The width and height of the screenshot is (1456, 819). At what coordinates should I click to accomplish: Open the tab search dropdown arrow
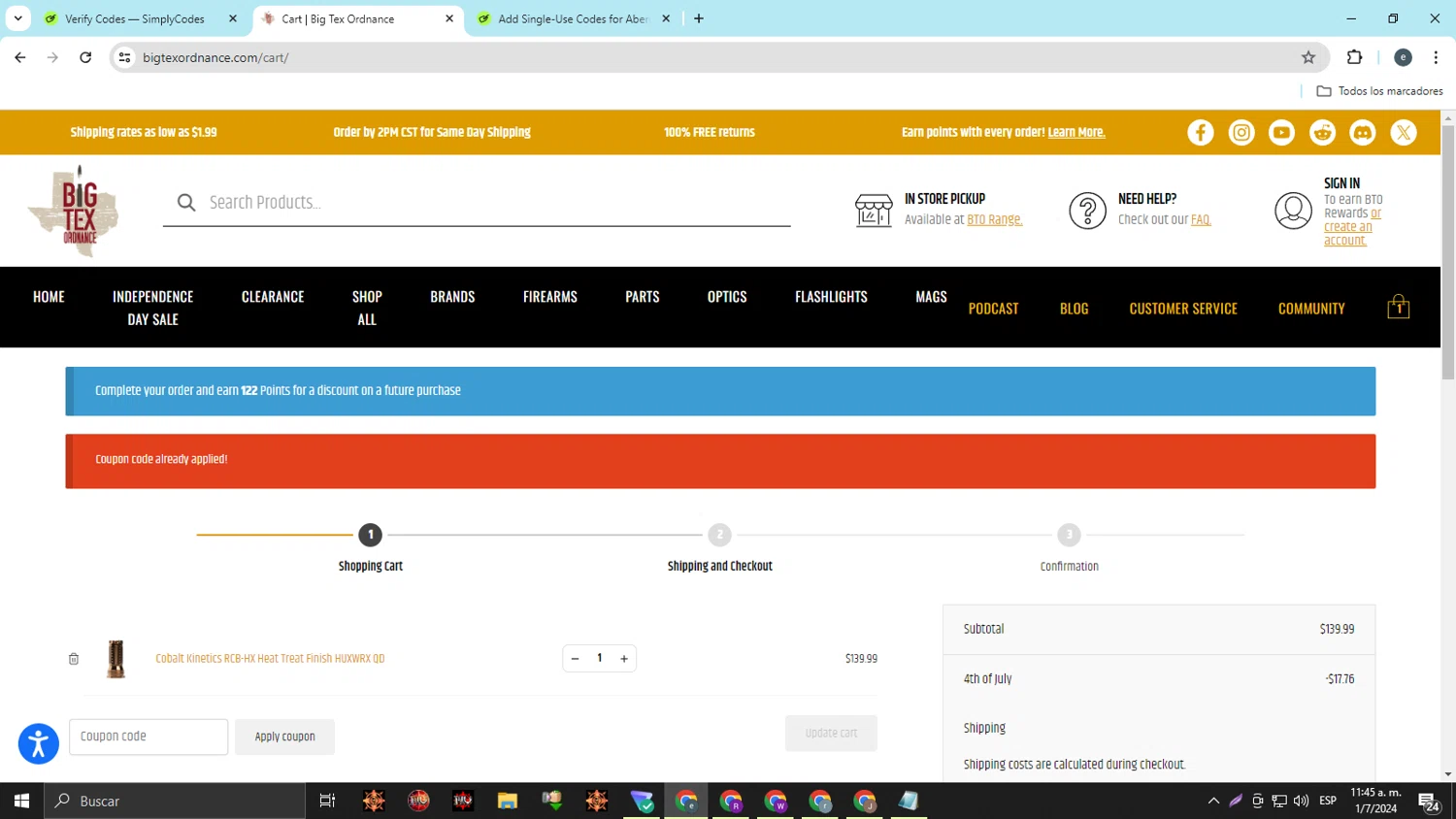coord(17,18)
